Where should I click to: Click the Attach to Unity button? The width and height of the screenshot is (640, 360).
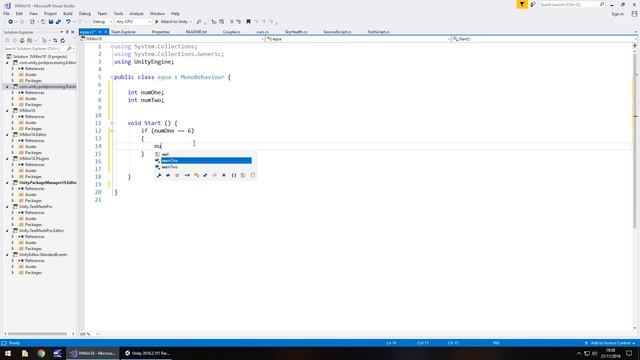point(173,22)
